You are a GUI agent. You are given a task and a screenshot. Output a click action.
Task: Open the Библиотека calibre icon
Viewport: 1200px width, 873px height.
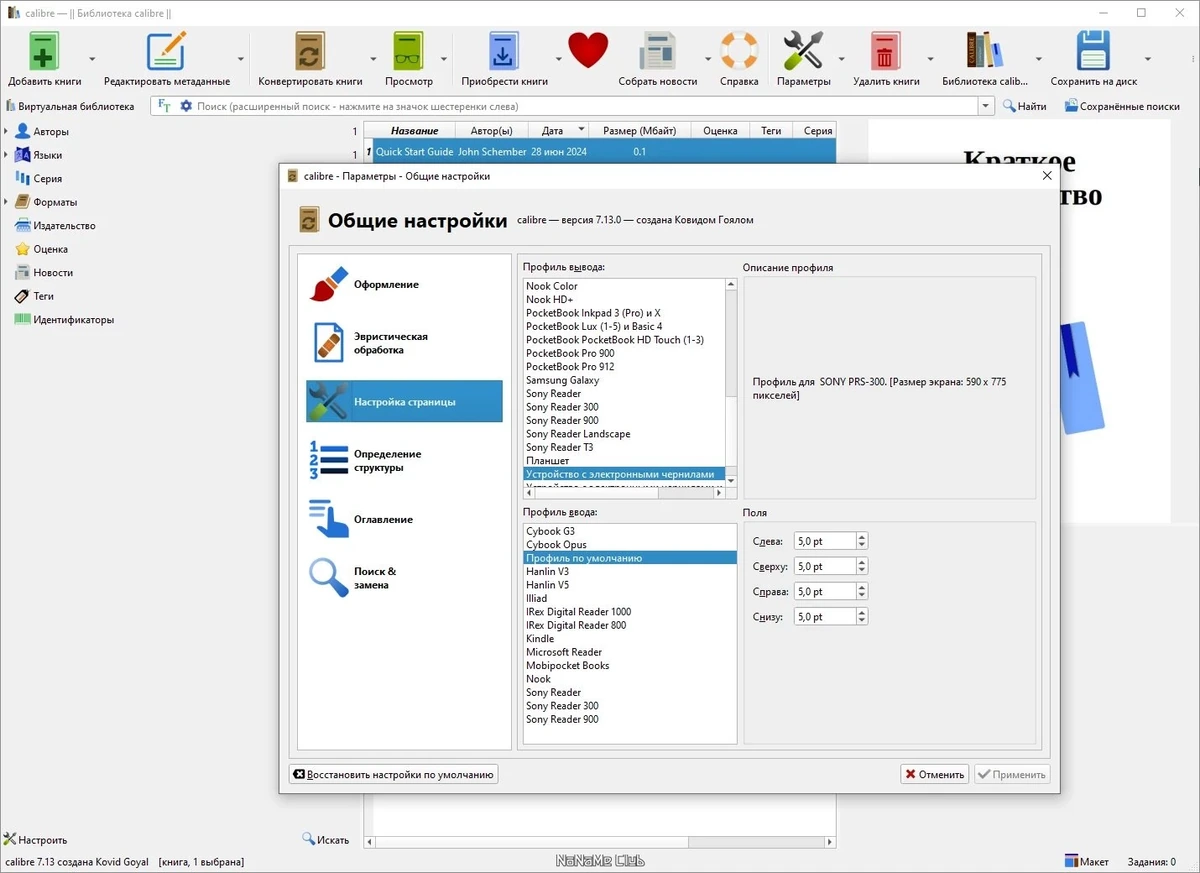pyautogui.click(x=984, y=52)
